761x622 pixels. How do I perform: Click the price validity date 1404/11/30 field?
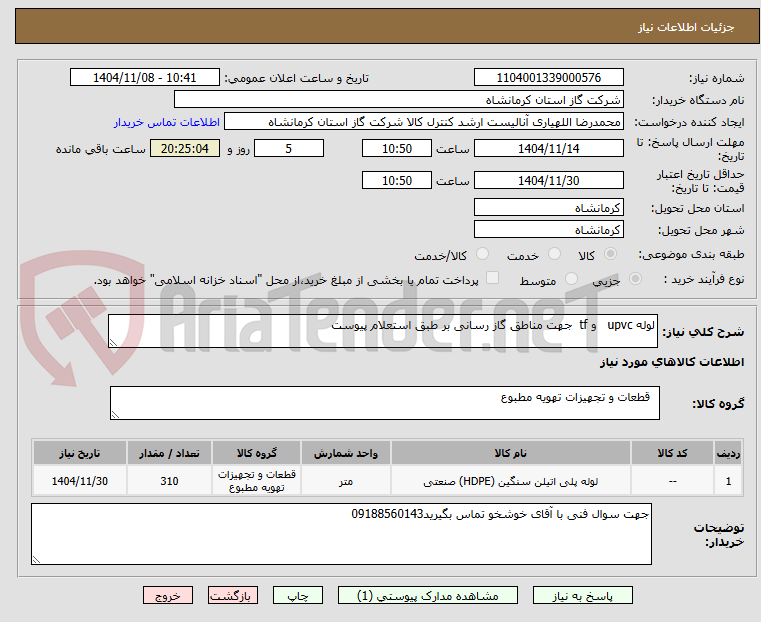(548, 180)
